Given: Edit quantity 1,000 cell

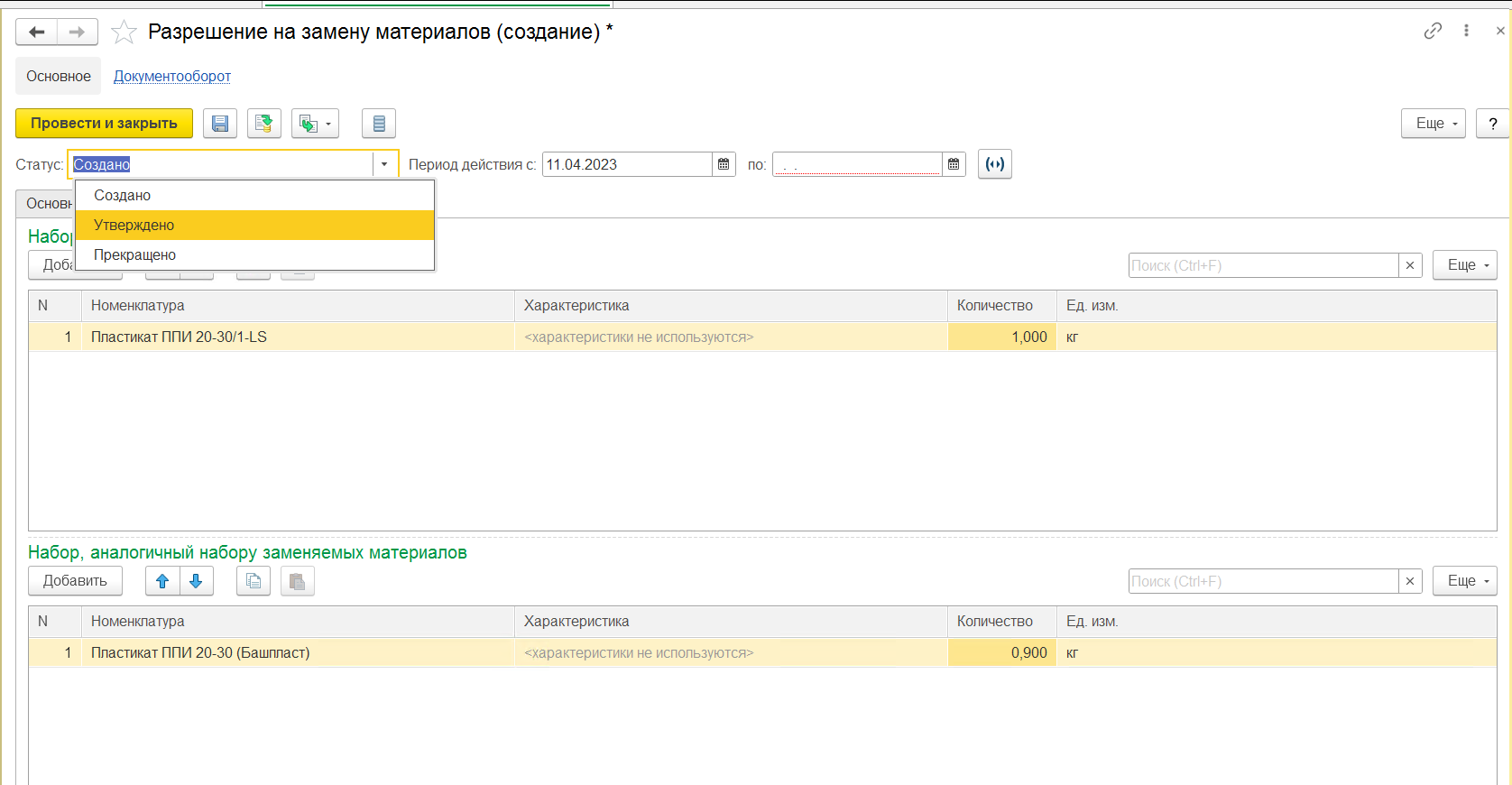Looking at the screenshot, I should (1002, 337).
